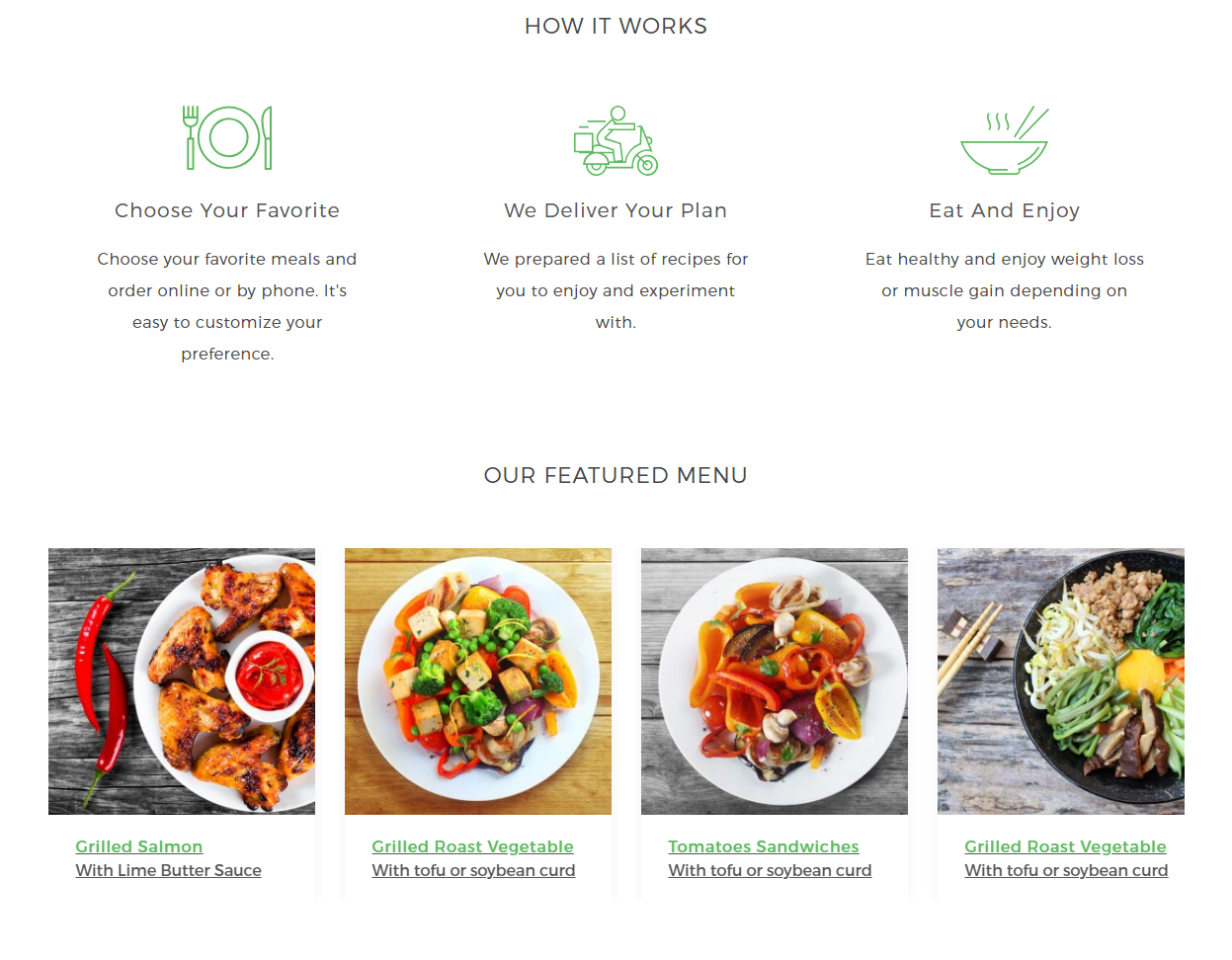
Task: Click the Choose Your Favorite heading
Action: [227, 210]
